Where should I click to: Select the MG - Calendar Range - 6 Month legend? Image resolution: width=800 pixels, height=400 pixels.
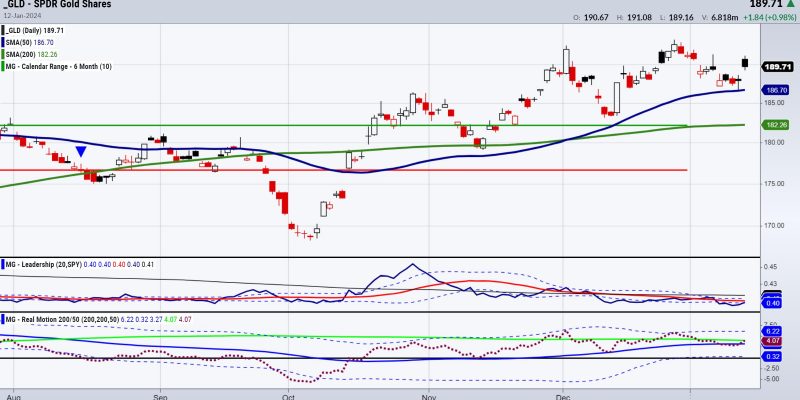59,66
